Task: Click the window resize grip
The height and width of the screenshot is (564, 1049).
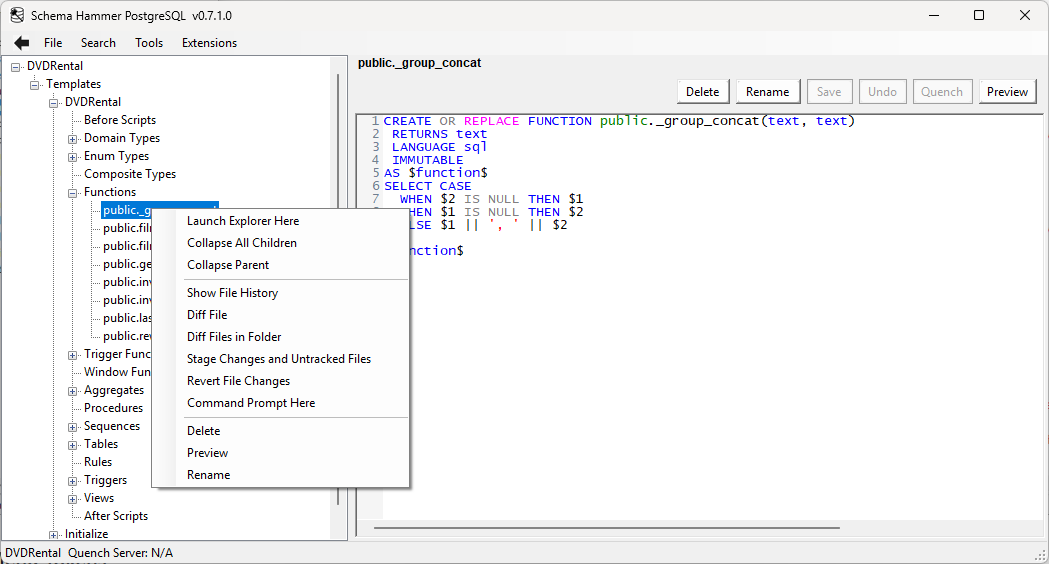Action: pyautogui.click(x=1040, y=555)
